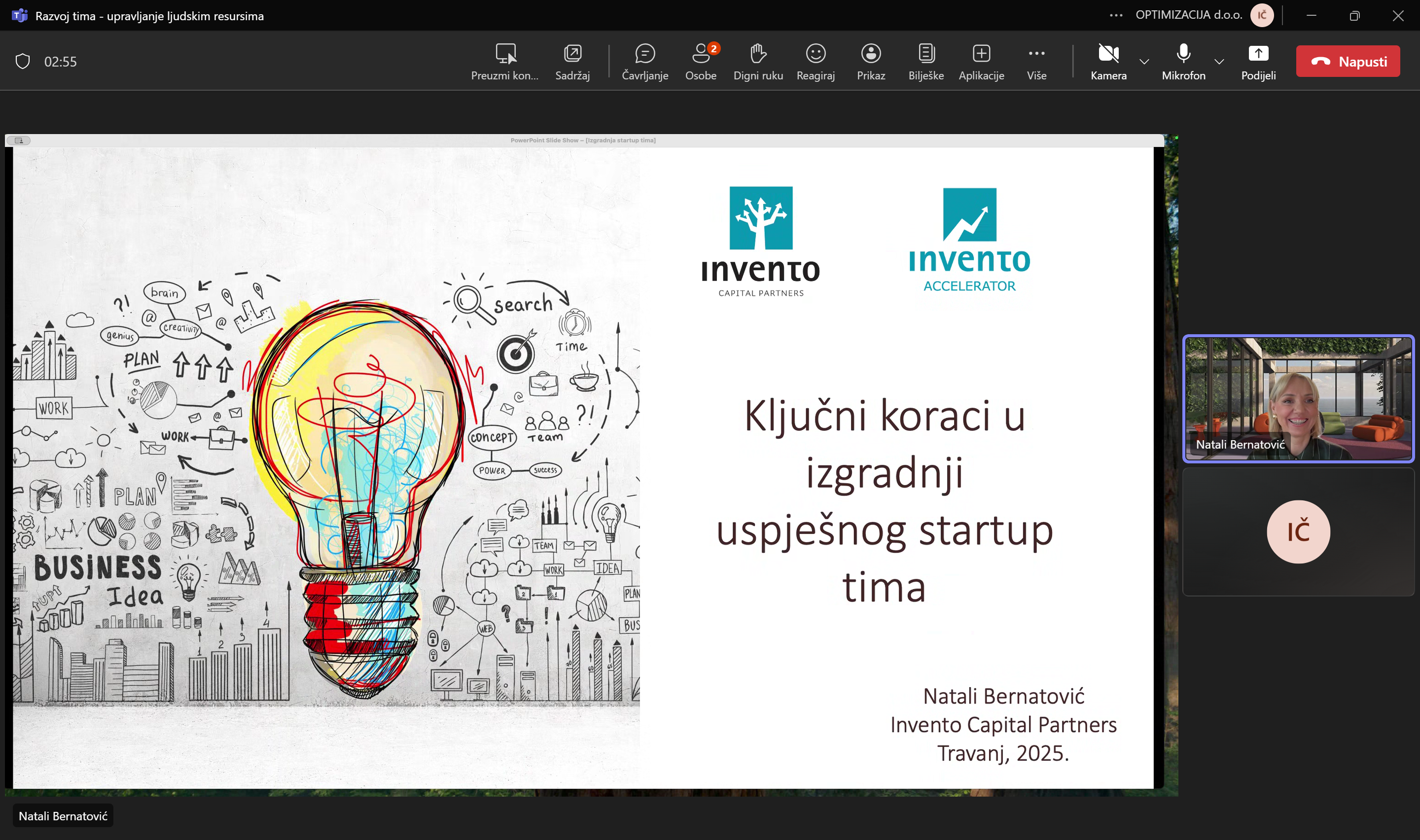Expand the camera options chevron
Viewport: 1420px width, 840px height.
pos(1144,61)
